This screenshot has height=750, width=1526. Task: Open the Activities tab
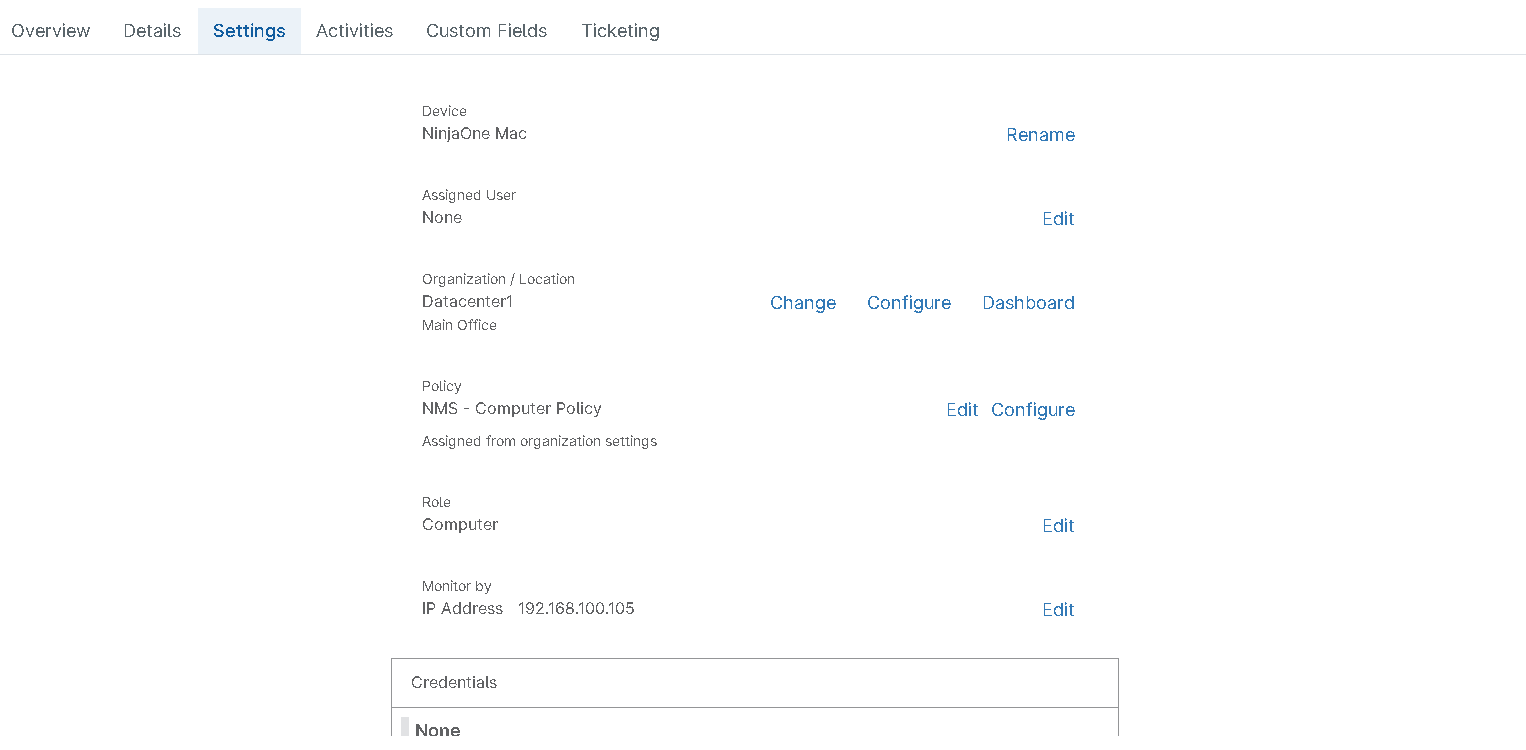pyautogui.click(x=354, y=30)
